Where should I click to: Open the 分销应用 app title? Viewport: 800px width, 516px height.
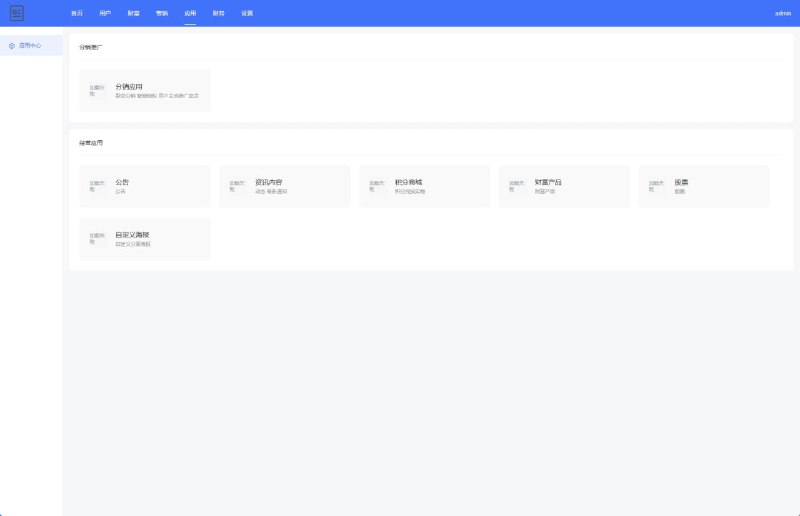[129, 87]
